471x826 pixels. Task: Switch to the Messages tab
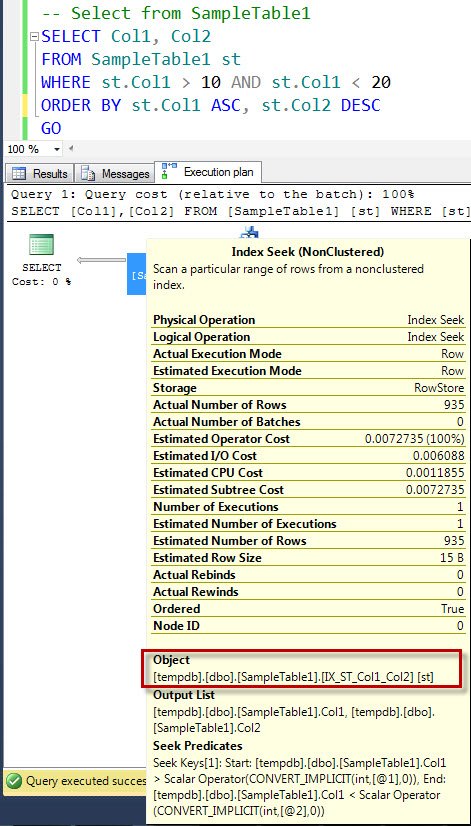115,173
